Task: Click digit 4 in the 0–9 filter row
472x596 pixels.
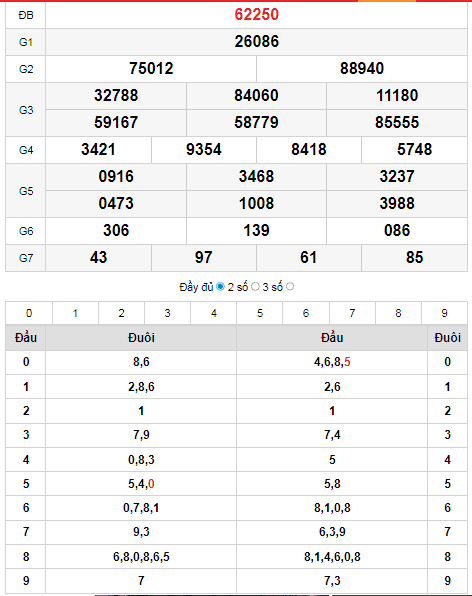Action: [x=214, y=313]
